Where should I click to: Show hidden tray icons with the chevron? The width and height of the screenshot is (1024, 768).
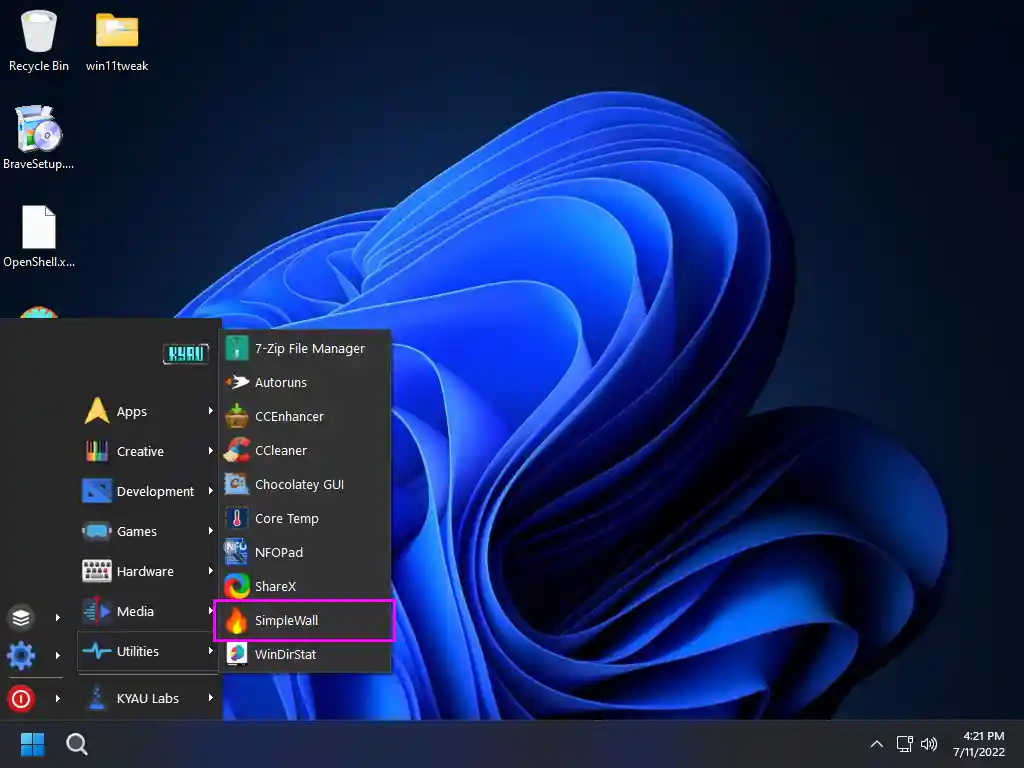click(876, 744)
